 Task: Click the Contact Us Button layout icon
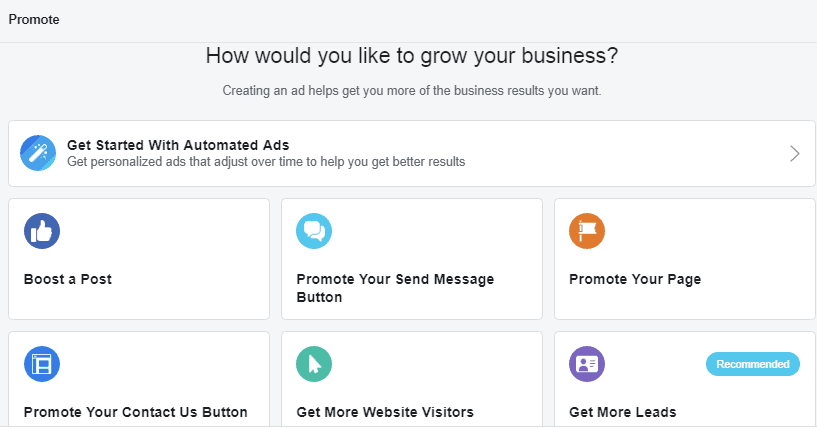(42, 364)
